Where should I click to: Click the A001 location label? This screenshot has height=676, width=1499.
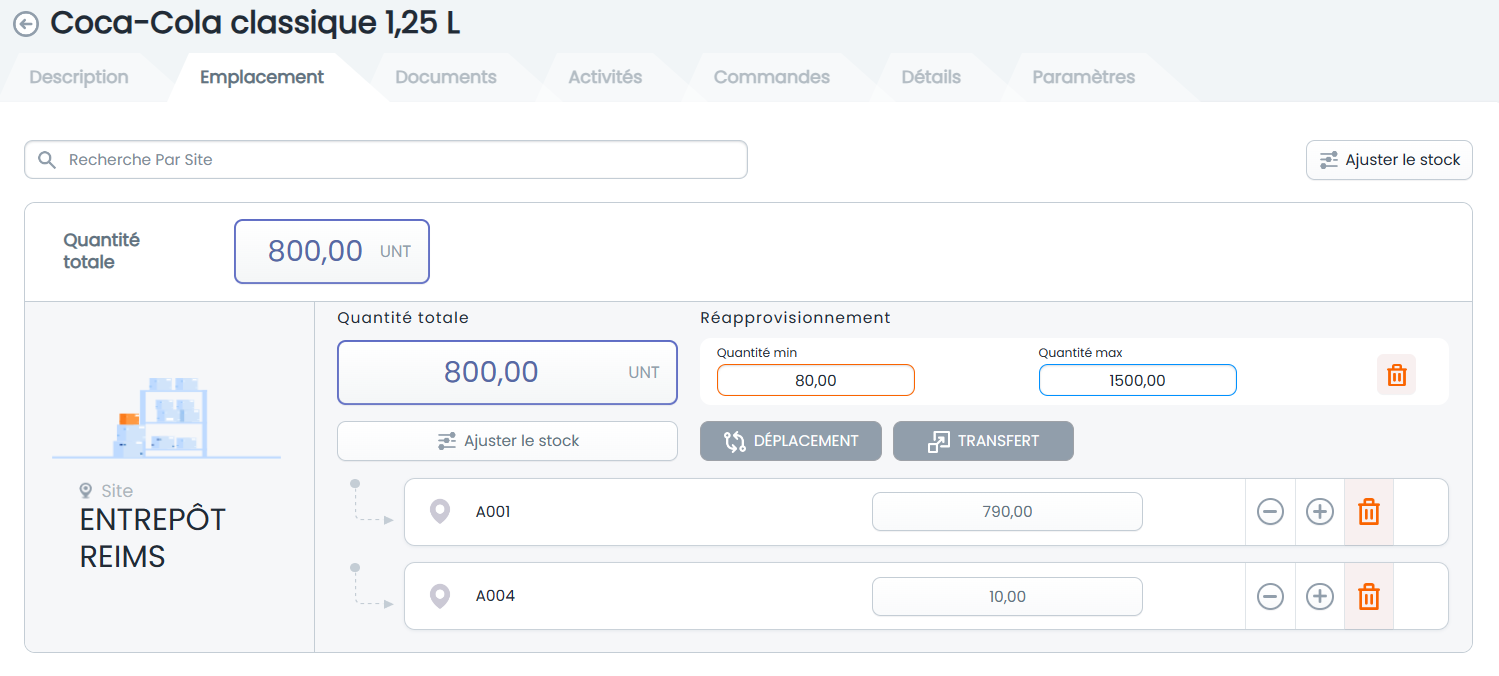click(493, 512)
